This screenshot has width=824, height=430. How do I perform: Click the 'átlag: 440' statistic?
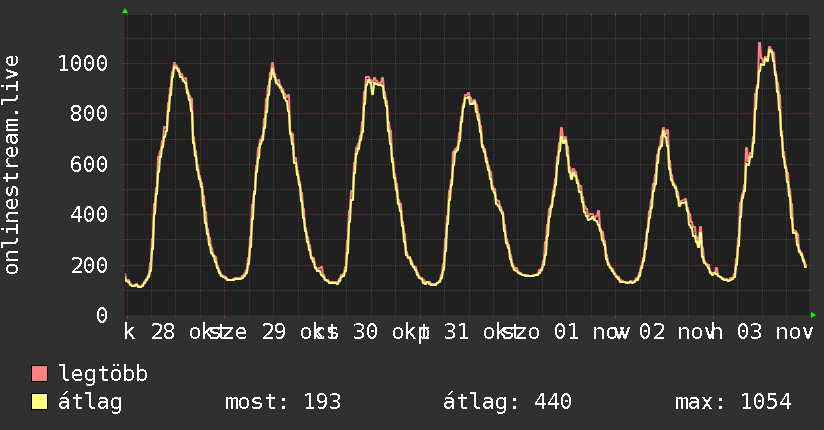[507, 402]
